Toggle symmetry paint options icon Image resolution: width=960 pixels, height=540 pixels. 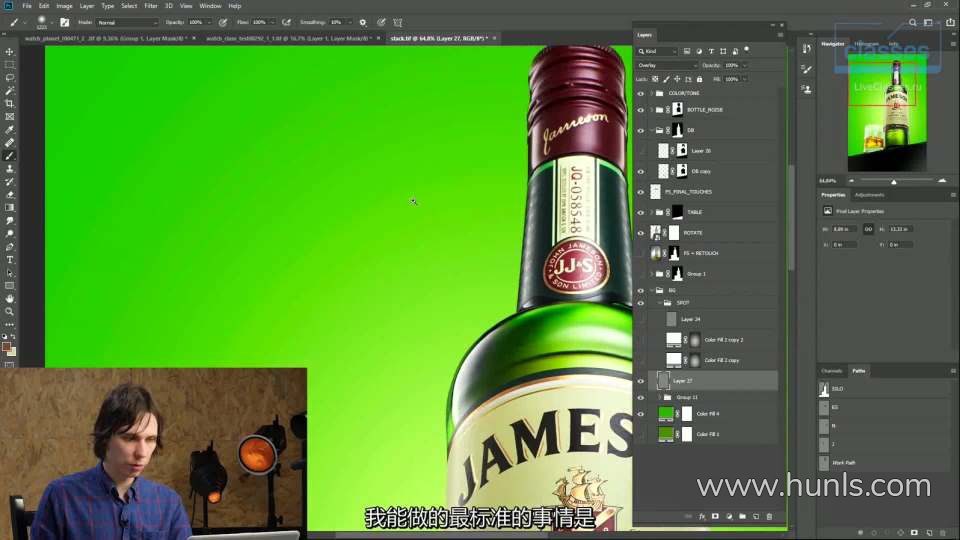397,22
